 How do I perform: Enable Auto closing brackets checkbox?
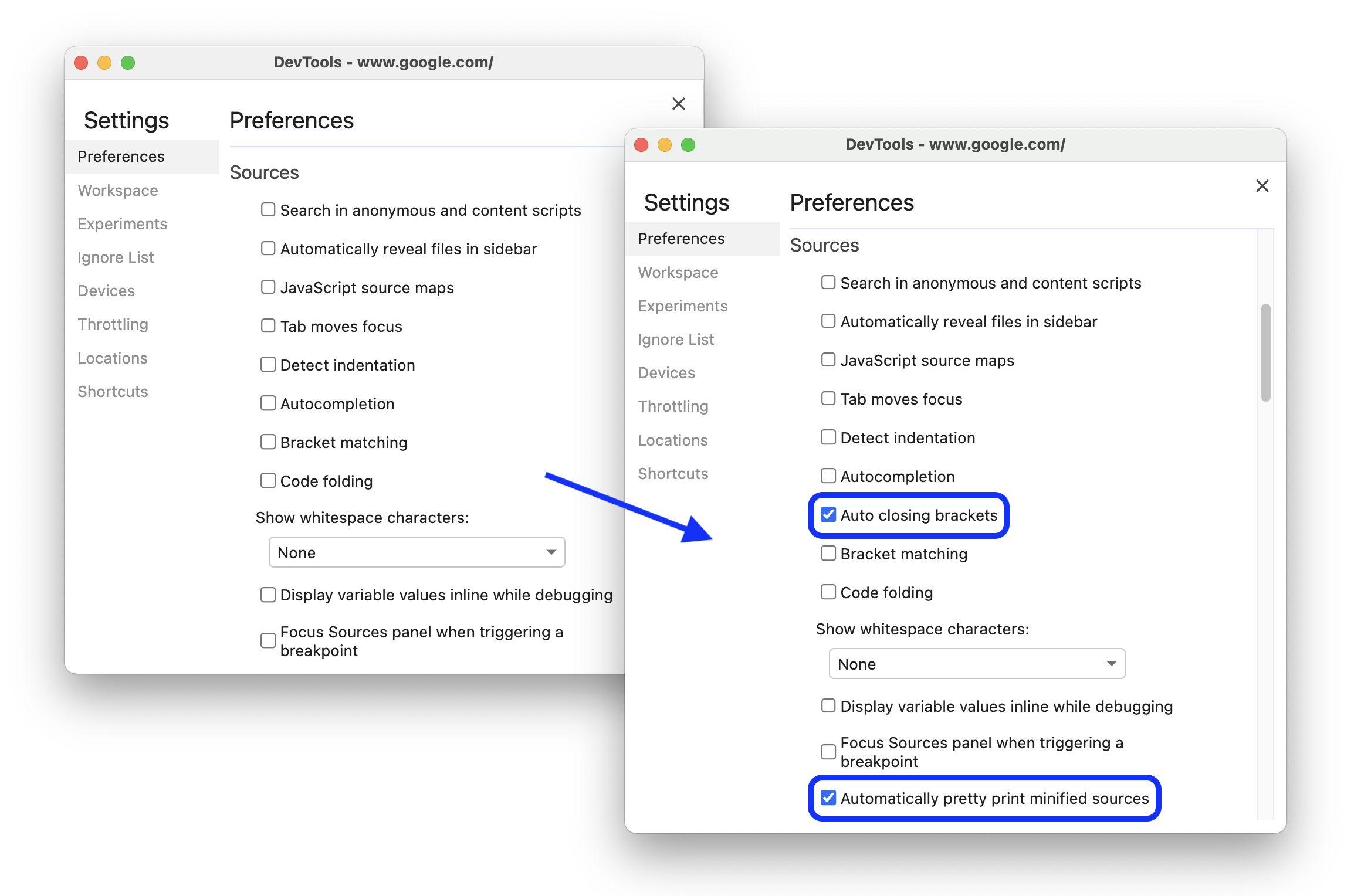point(828,514)
